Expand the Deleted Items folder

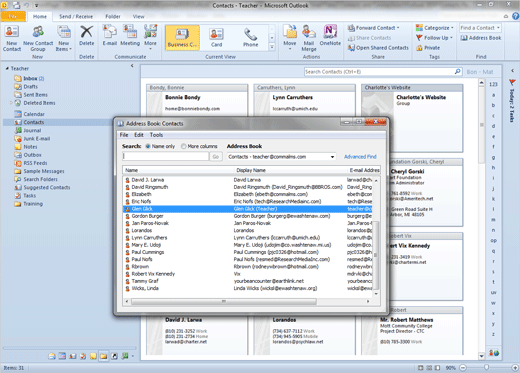point(11,103)
